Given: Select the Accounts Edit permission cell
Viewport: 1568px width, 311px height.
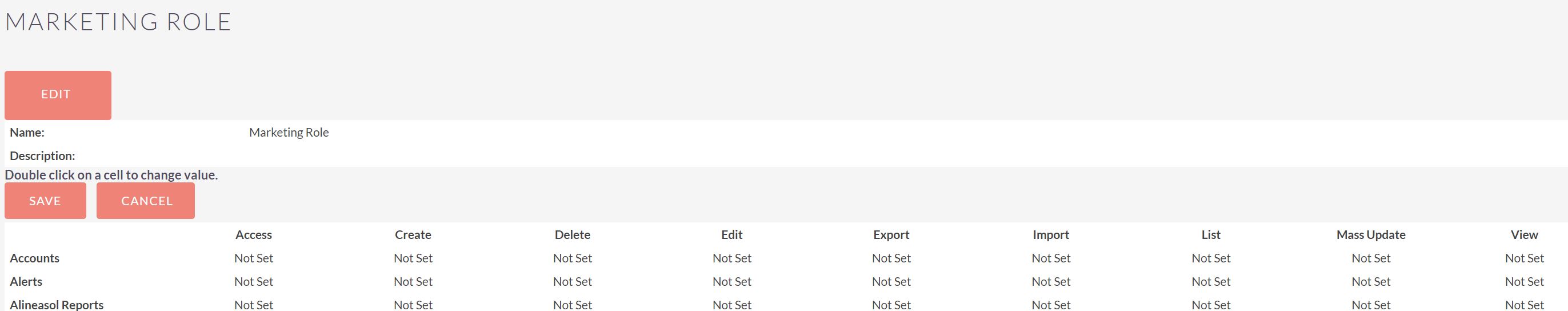Looking at the screenshot, I should [x=732, y=258].
